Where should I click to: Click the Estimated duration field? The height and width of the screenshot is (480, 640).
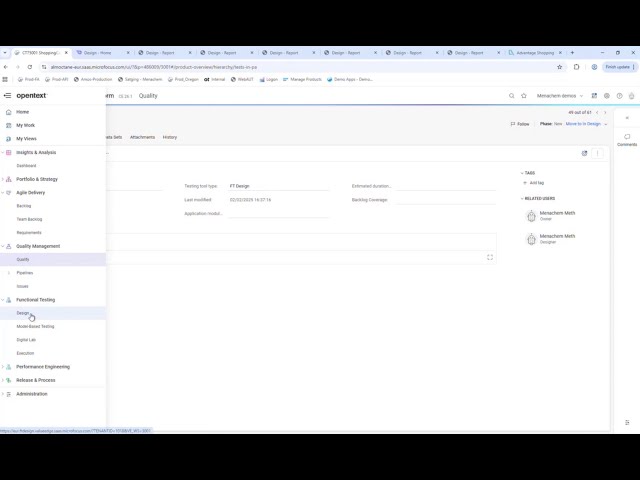[x=446, y=186]
